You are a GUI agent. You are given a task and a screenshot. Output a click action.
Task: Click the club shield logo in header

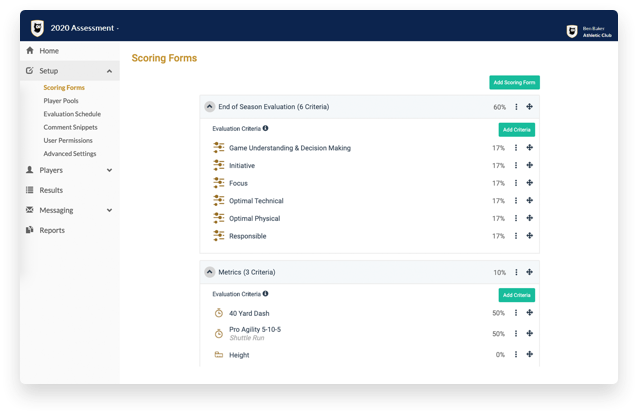(x=37, y=27)
